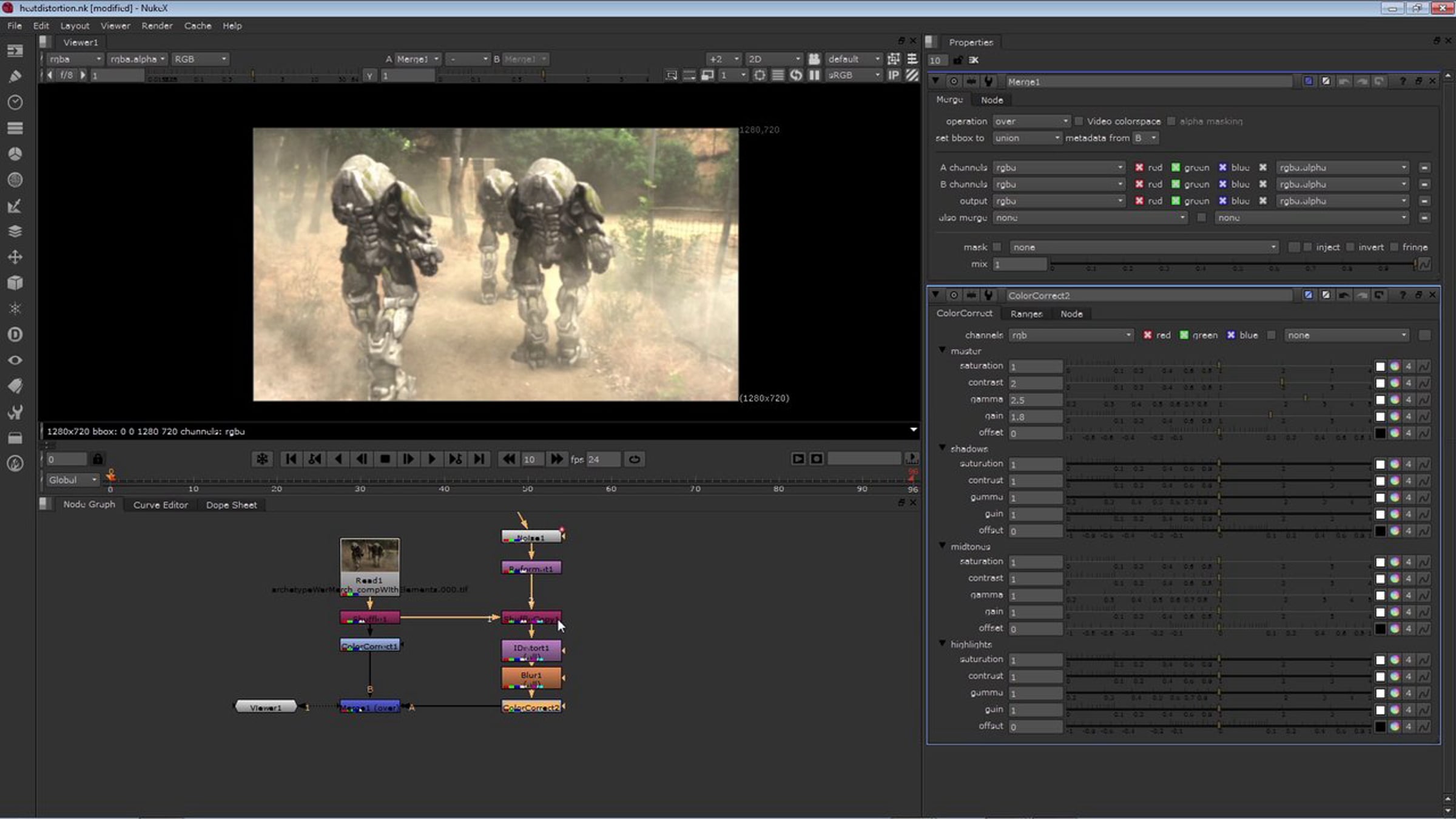Click the play forward button
The height and width of the screenshot is (819, 1456).
point(432,459)
